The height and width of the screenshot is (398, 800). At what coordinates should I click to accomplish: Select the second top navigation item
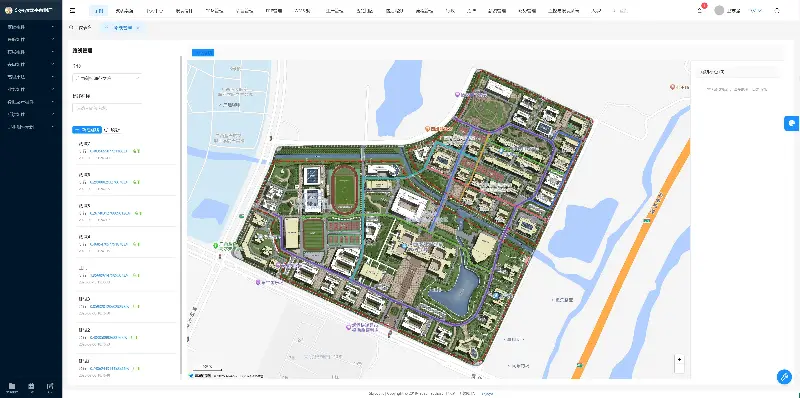[x=124, y=10]
